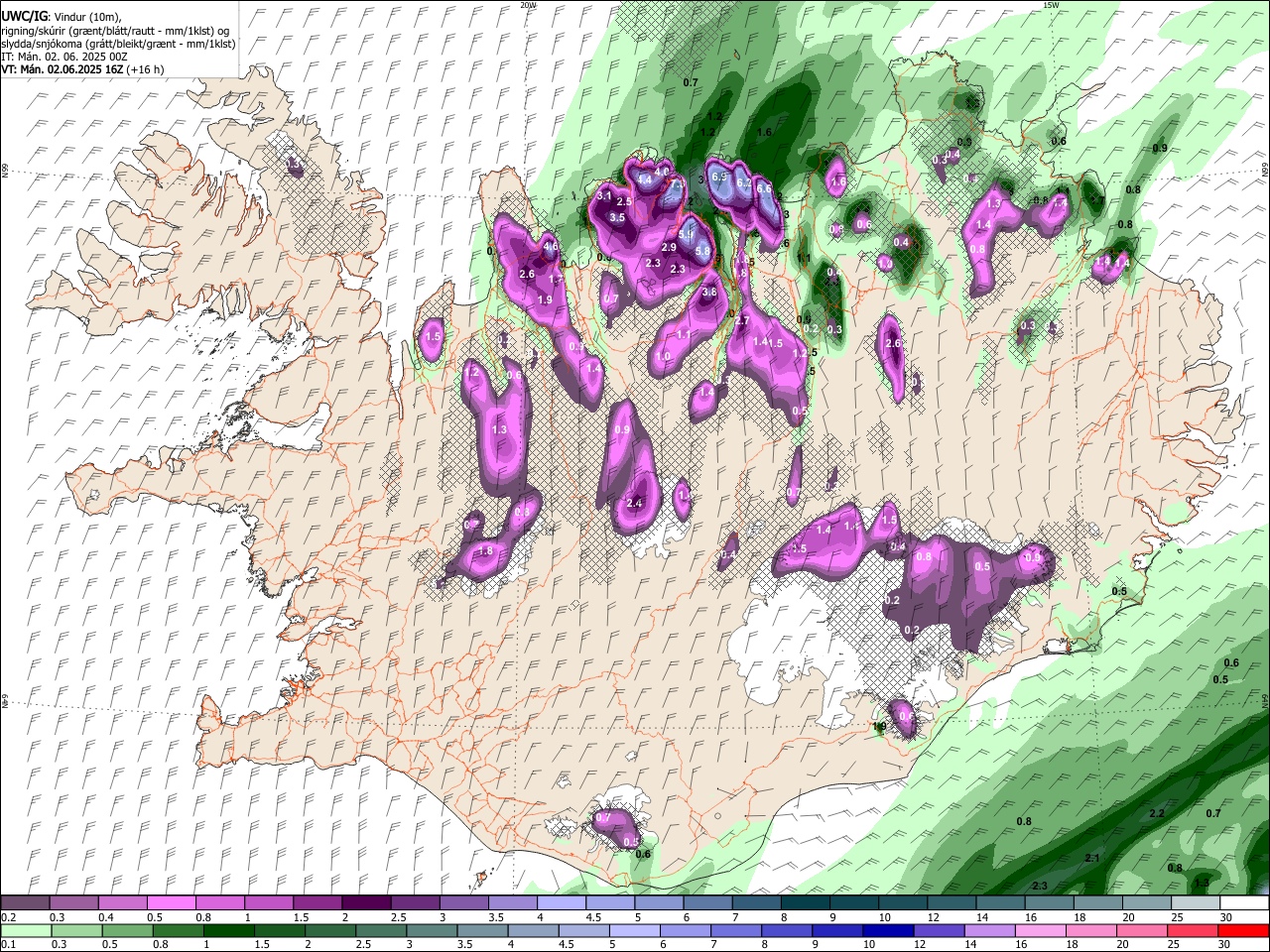The width and height of the screenshot is (1270, 952).
Task: Click the '0.2' label in the top legend row
Action: coord(8,917)
